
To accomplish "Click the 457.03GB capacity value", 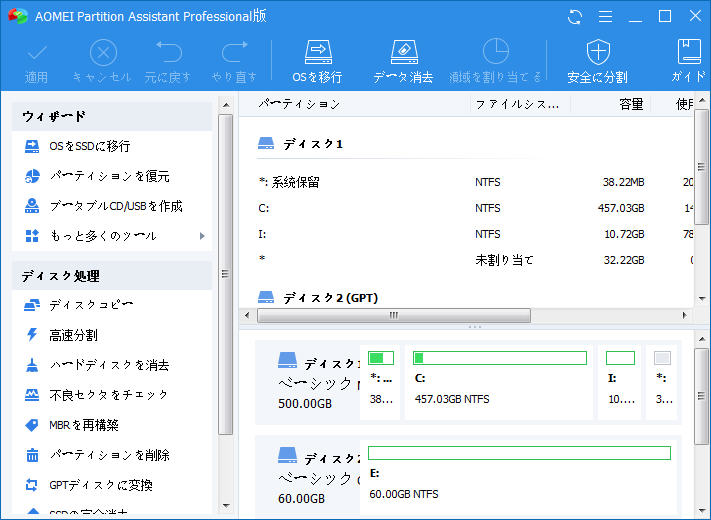I will click(621, 208).
